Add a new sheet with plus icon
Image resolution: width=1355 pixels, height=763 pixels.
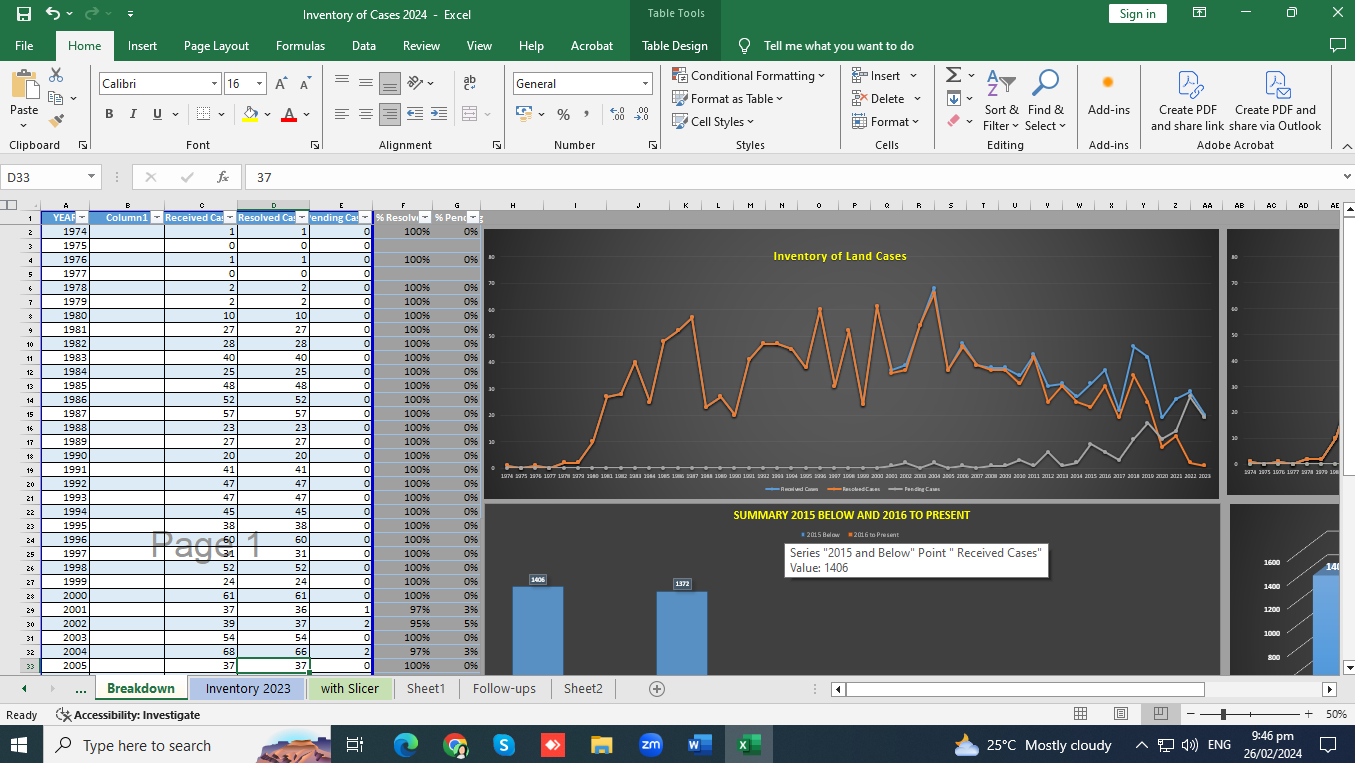(x=657, y=689)
